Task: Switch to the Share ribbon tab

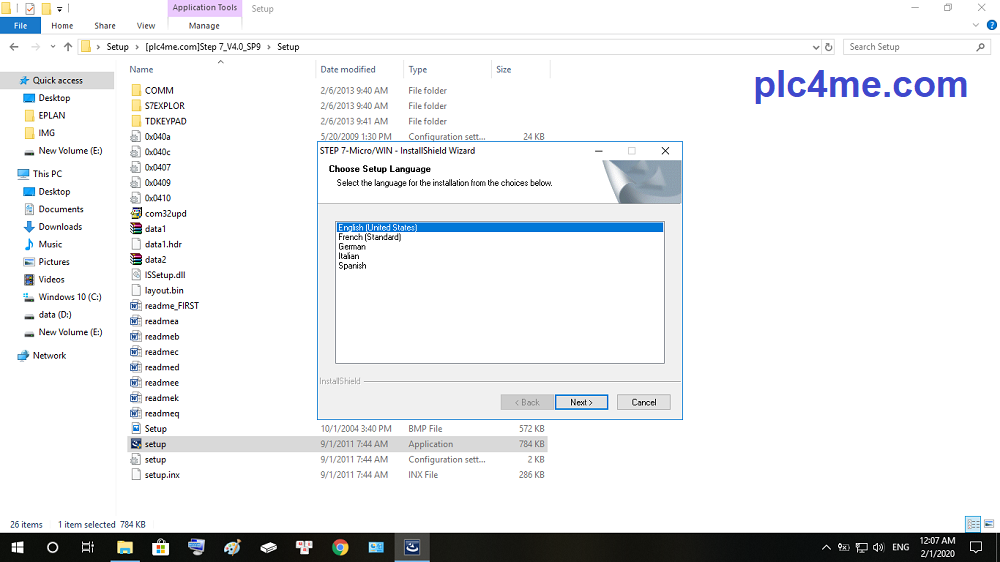Action: [105, 26]
